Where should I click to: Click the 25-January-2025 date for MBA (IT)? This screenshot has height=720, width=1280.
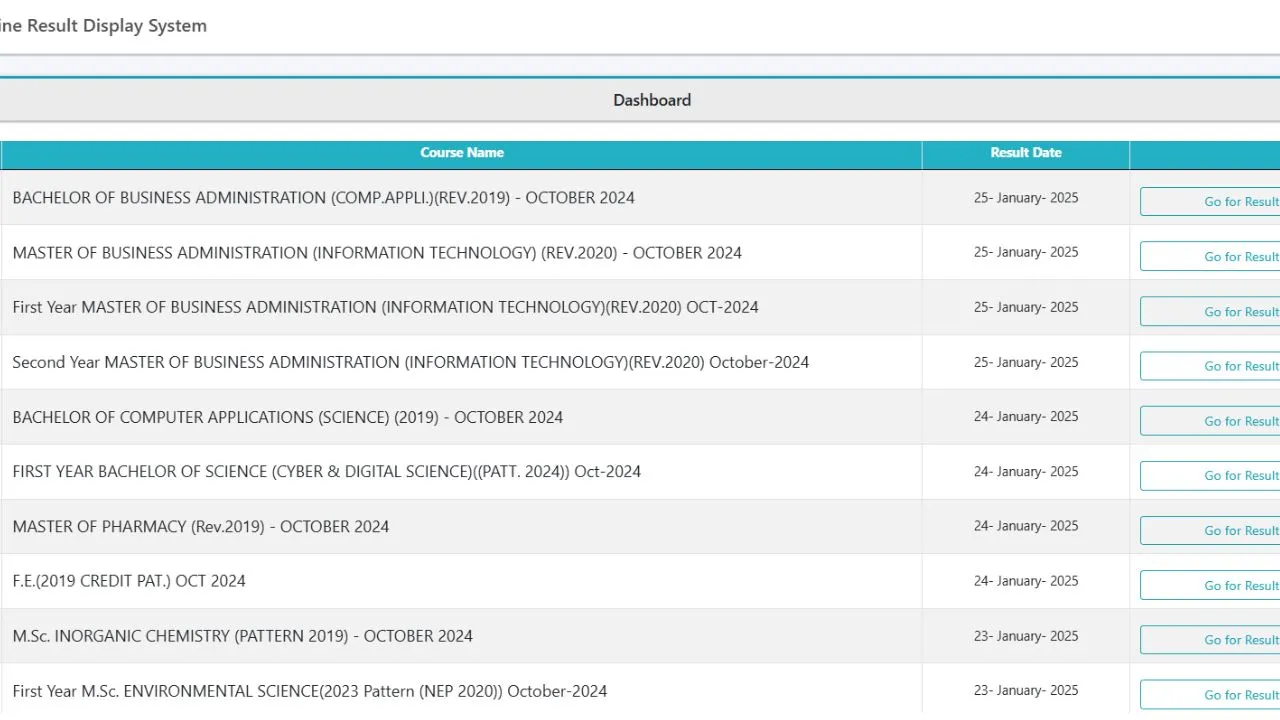pyautogui.click(x=1026, y=252)
